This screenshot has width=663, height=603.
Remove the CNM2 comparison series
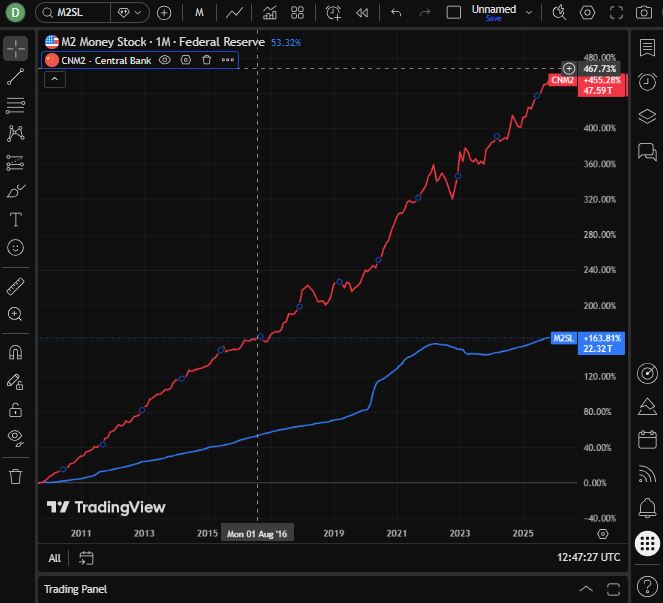pyautogui.click(x=206, y=60)
